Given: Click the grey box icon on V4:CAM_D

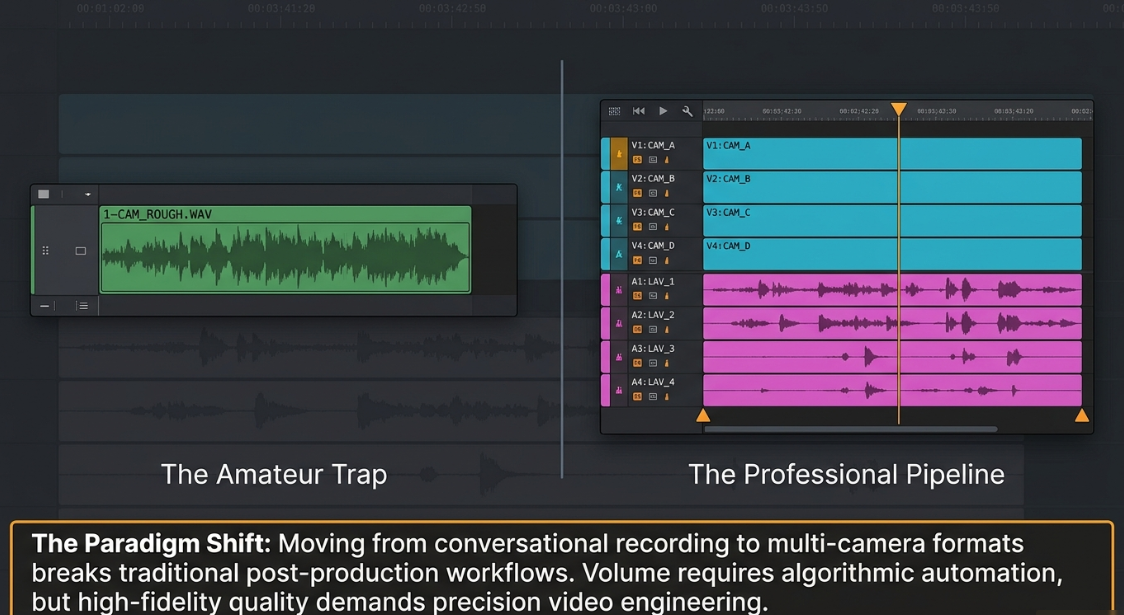Looking at the screenshot, I should pyautogui.click(x=653, y=260).
